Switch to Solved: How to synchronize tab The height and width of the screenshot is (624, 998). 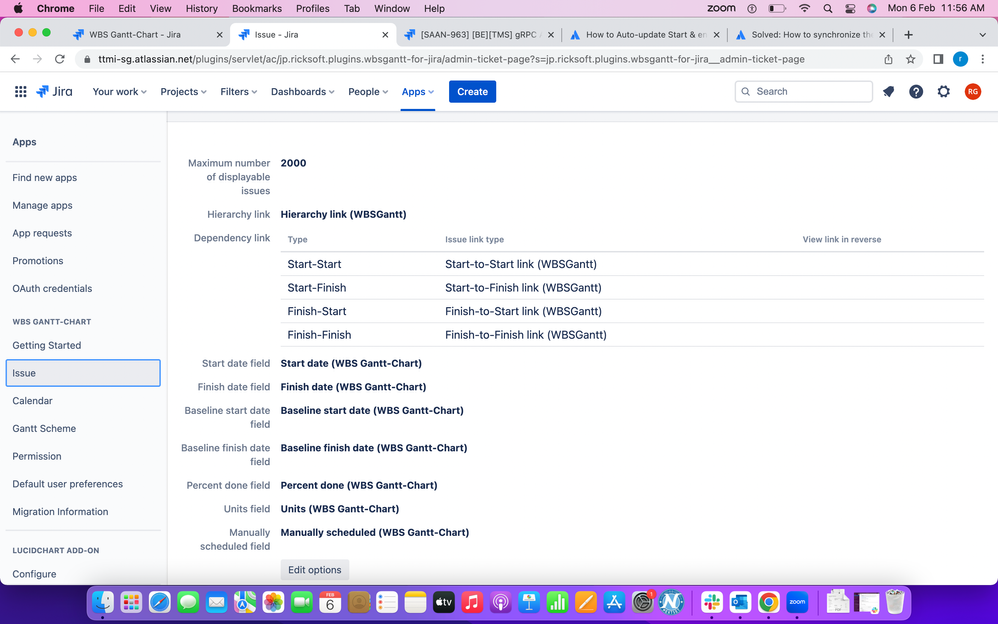[x=810, y=34]
